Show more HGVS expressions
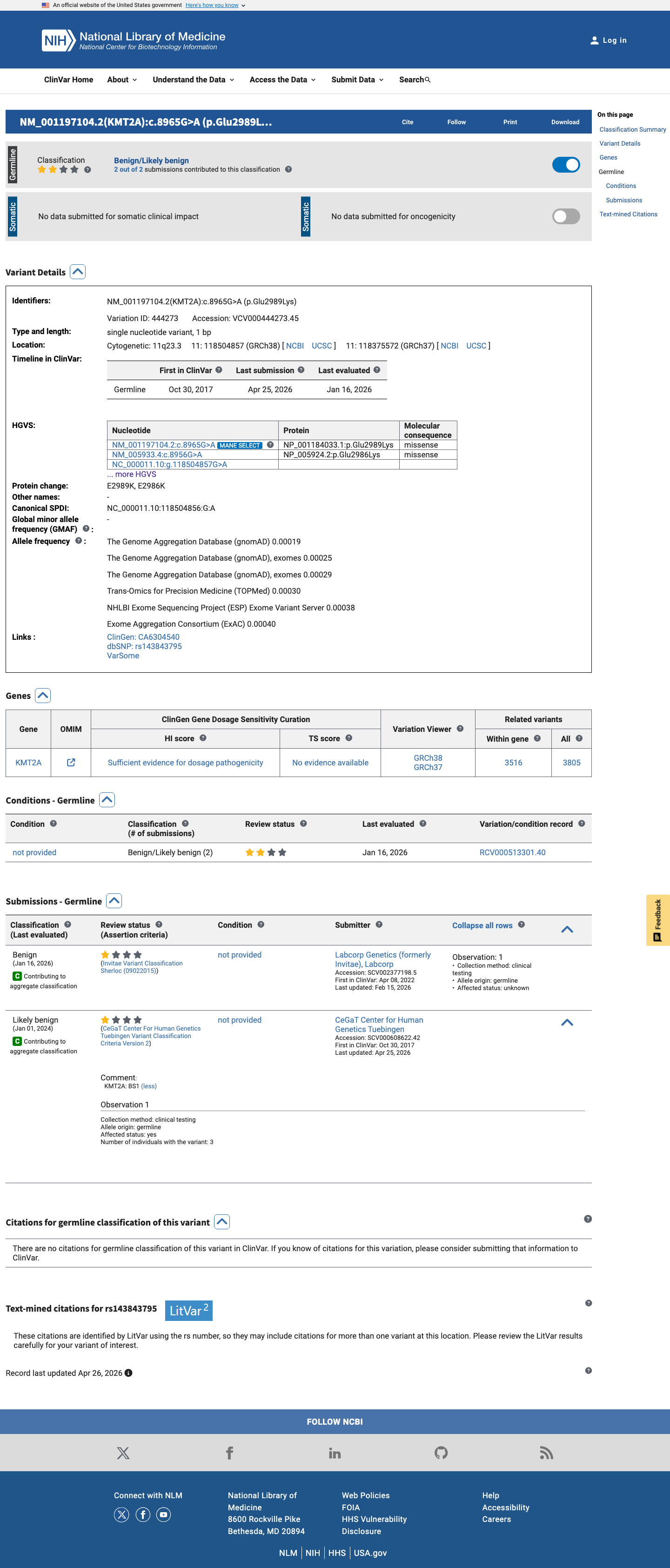The width and height of the screenshot is (670, 1568). 132,474
